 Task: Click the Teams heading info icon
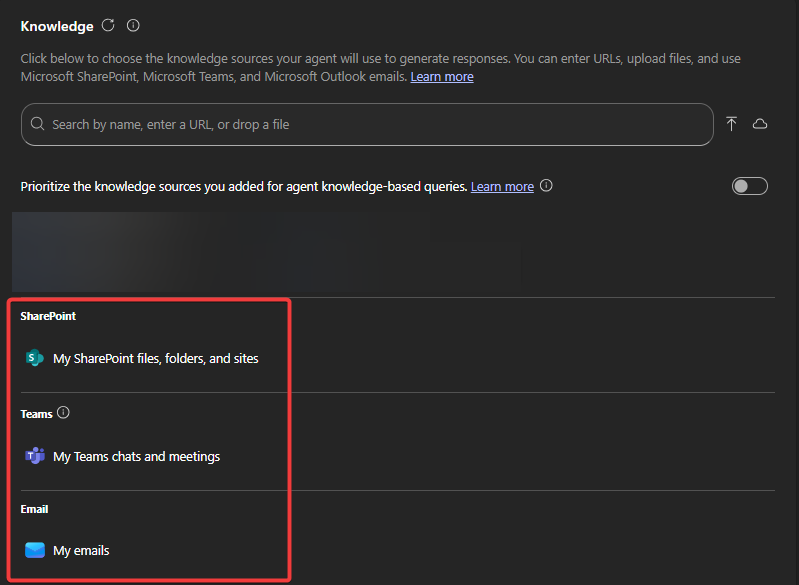[63, 412]
